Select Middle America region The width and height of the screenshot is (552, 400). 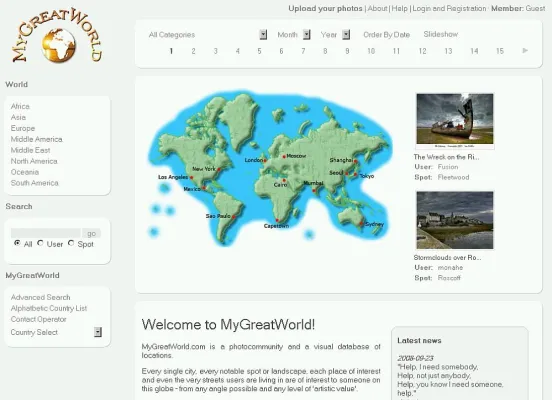(x=37, y=139)
